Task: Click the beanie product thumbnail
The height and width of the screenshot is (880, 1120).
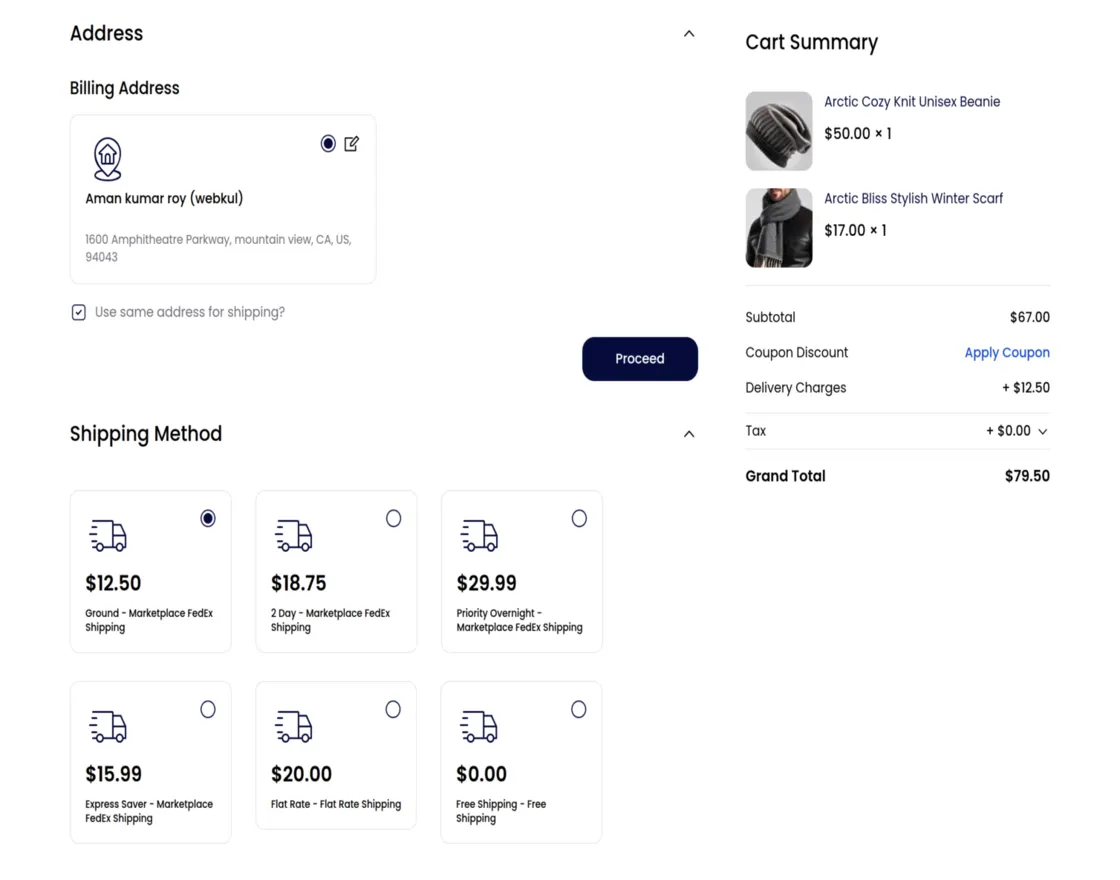Action: click(x=779, y=131)
